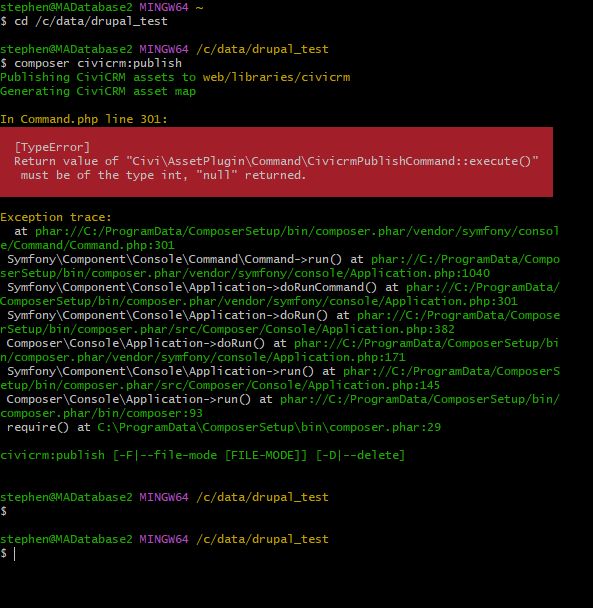This screenshot has width=593, height=608.
Task: Click the 'Application.php:171' path text
Action: [x=339, y=357]
